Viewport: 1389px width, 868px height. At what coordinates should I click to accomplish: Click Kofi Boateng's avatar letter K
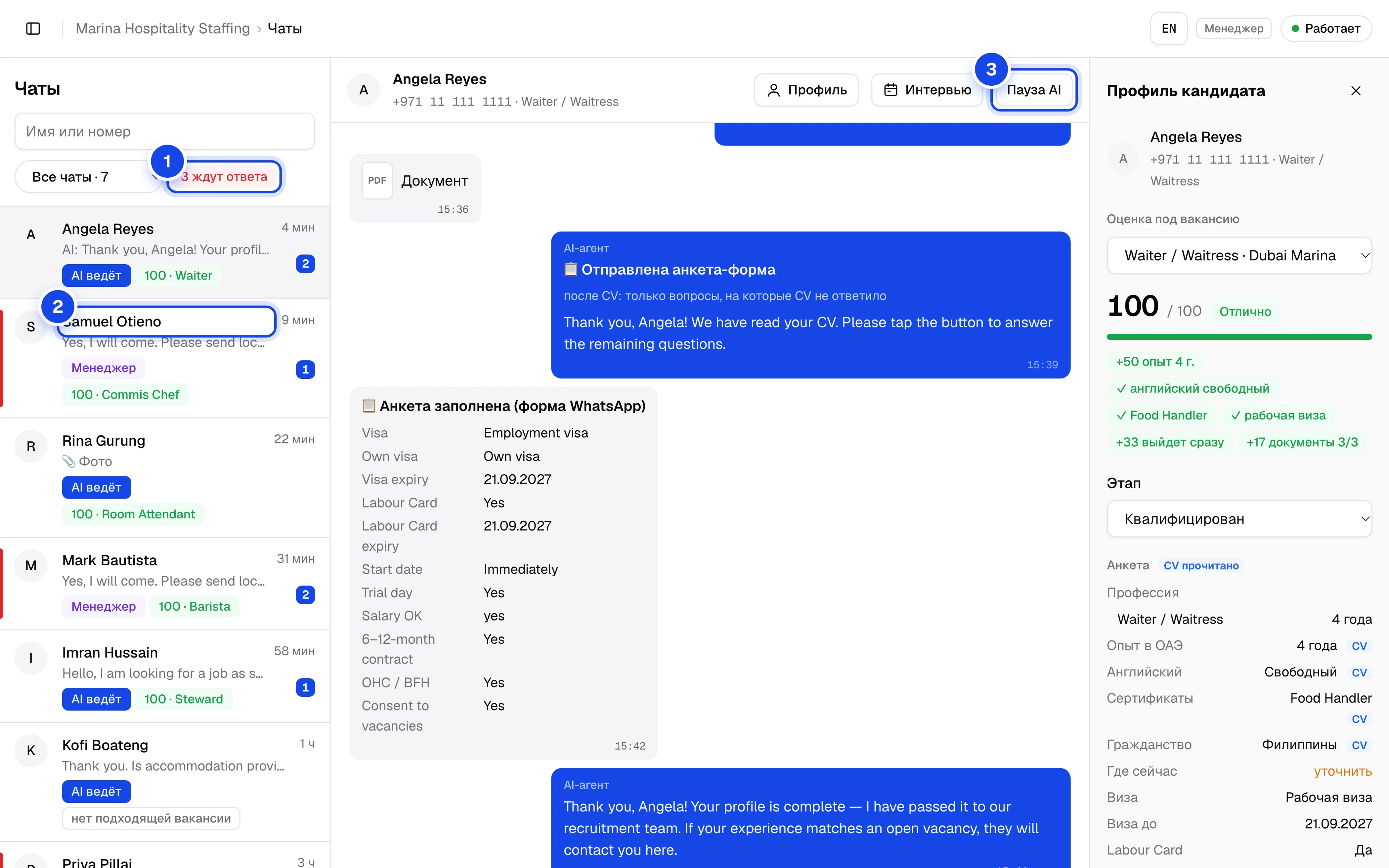tap(31, 750)
